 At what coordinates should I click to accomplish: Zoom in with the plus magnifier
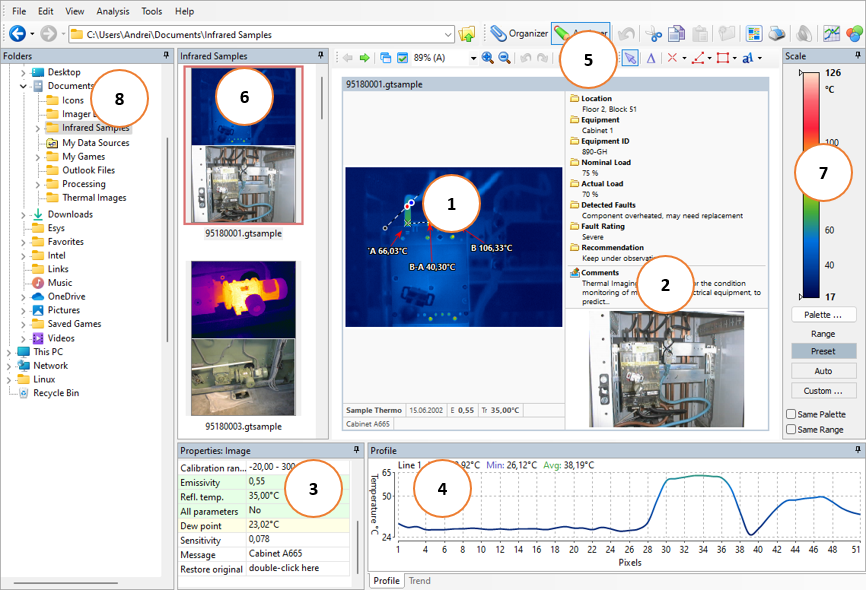point(487,57)
